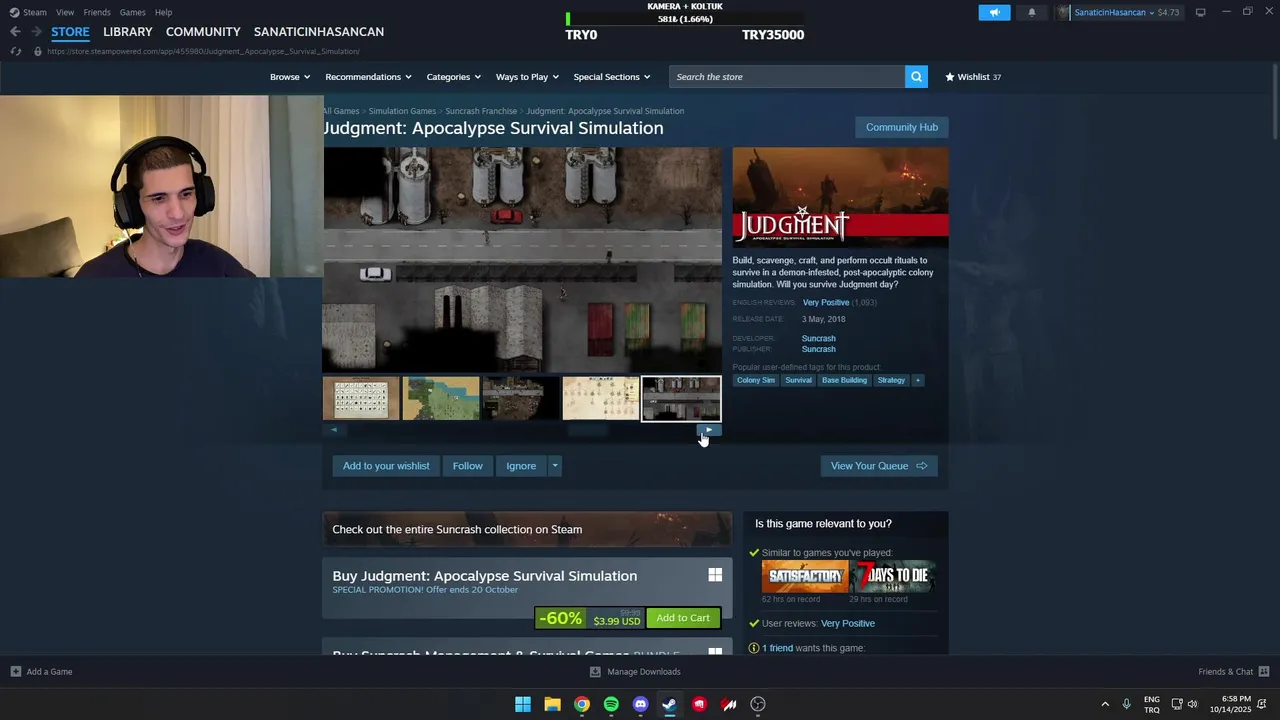Switch to the LIBRARY tab

tap(128, 32)
